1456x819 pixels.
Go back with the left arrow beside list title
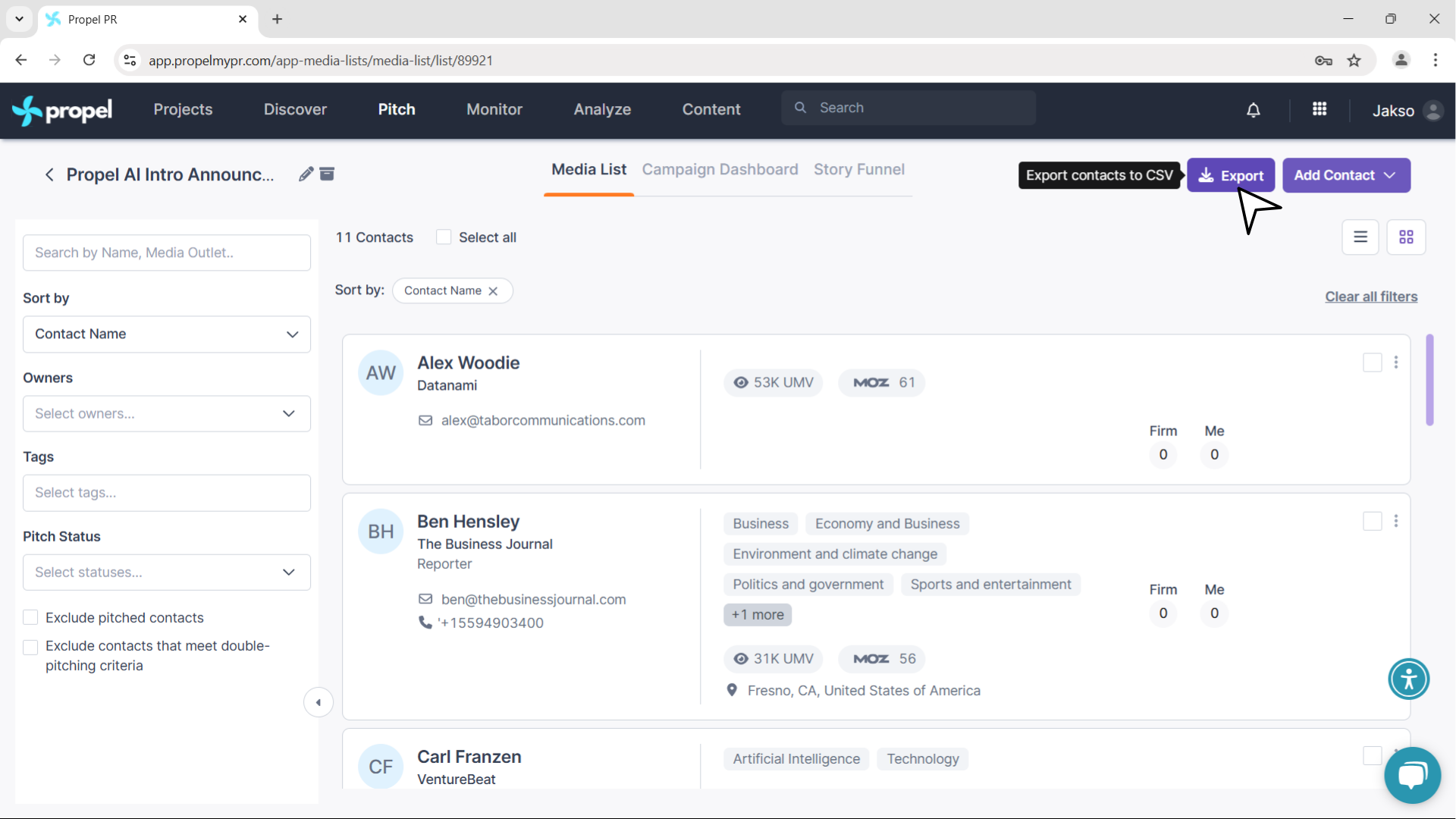click(49, 175)
